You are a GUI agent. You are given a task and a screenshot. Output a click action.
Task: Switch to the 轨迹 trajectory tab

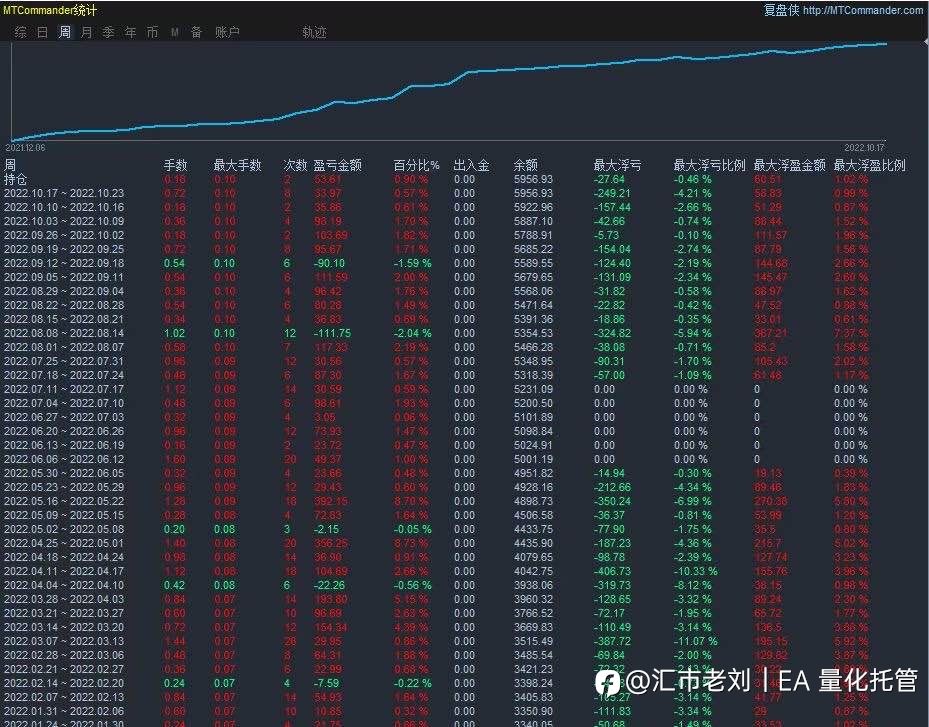[314, 32]
